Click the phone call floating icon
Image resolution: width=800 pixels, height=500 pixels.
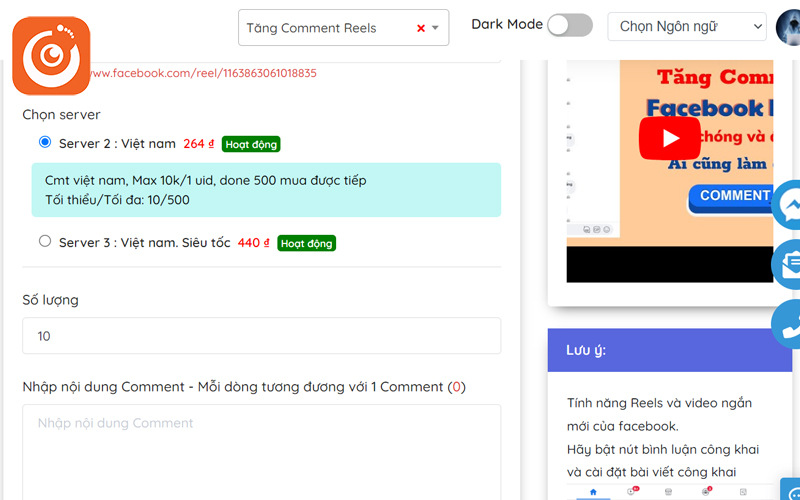coord(787,324)
